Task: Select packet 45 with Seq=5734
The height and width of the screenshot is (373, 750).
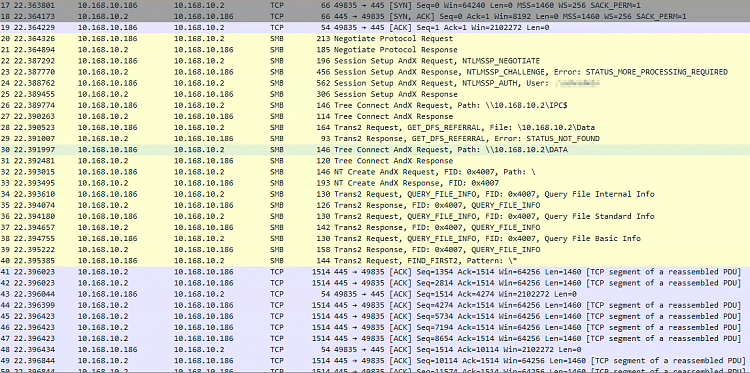Action: point(375,316)
